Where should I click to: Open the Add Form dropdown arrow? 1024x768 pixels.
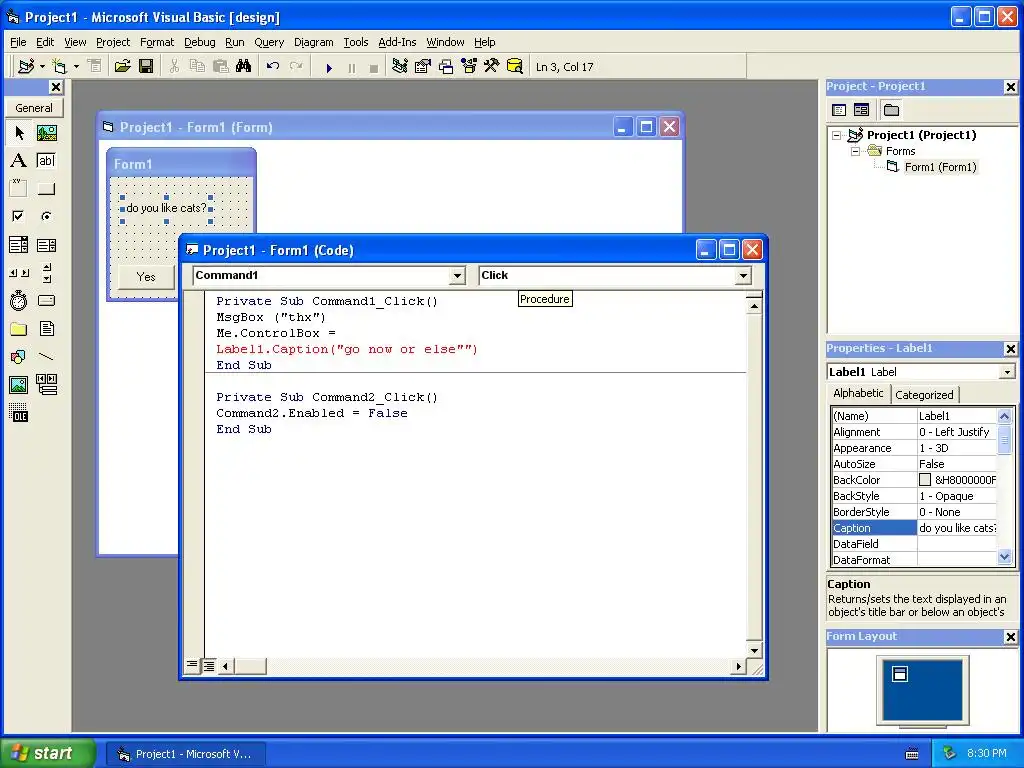(76, 66)
